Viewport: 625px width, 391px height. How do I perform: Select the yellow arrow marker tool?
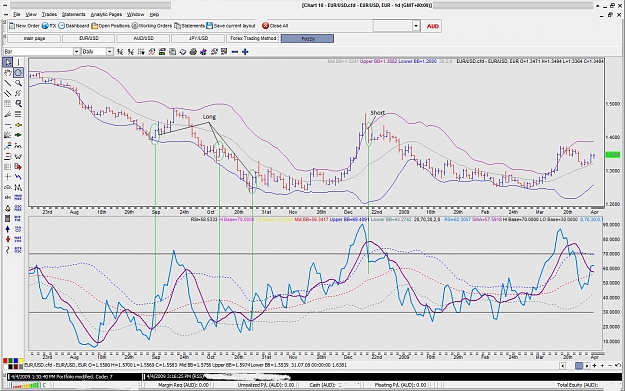click(18, 125)
